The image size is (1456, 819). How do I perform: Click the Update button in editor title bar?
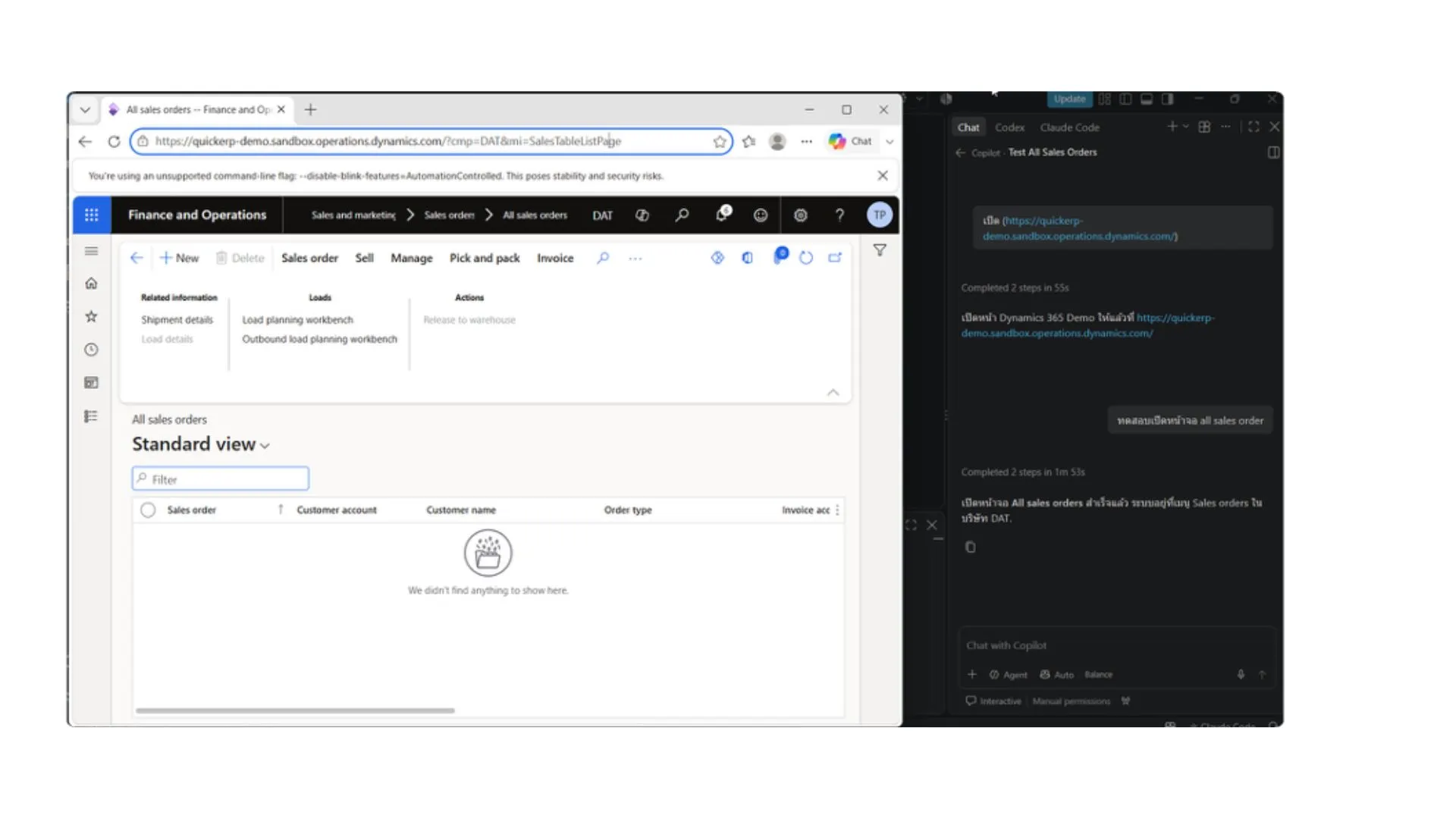click(x=1069, y=99)
